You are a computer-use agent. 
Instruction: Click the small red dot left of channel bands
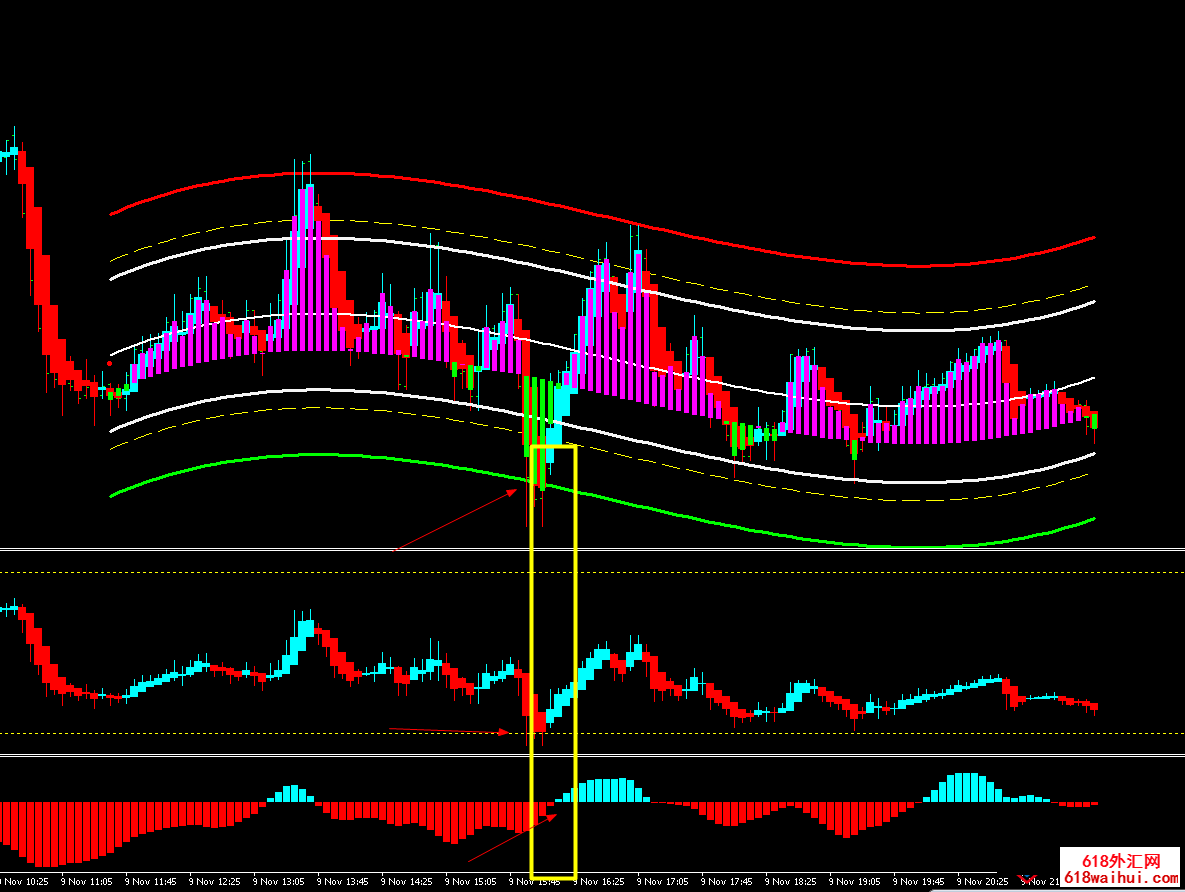[109, 363]
